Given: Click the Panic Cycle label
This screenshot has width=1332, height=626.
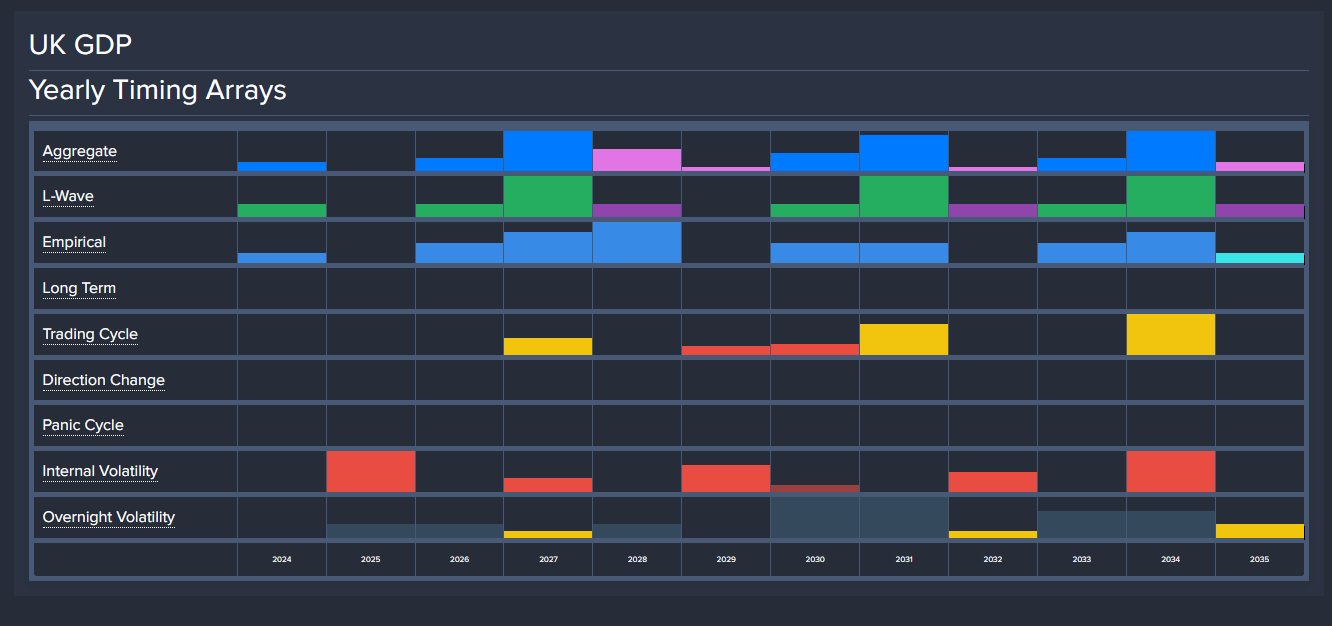Looking at the screenshot, I should point(83,426).
